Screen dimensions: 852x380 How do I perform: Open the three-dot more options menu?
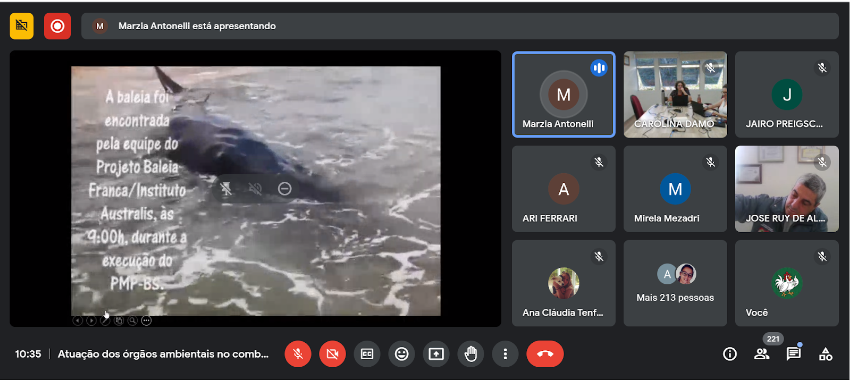505,354
